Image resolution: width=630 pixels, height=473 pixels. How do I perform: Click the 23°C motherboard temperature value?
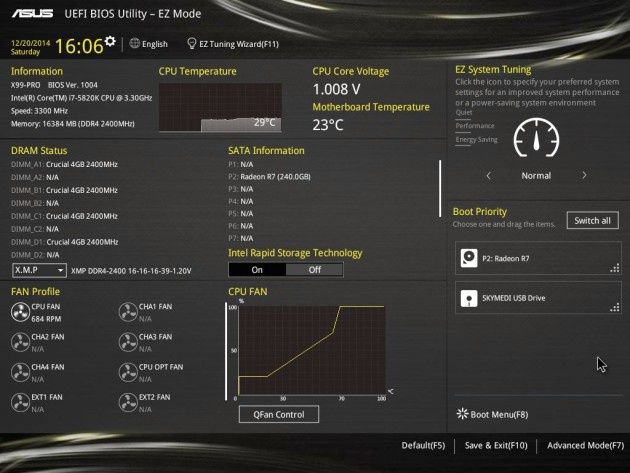coord(328,125)
